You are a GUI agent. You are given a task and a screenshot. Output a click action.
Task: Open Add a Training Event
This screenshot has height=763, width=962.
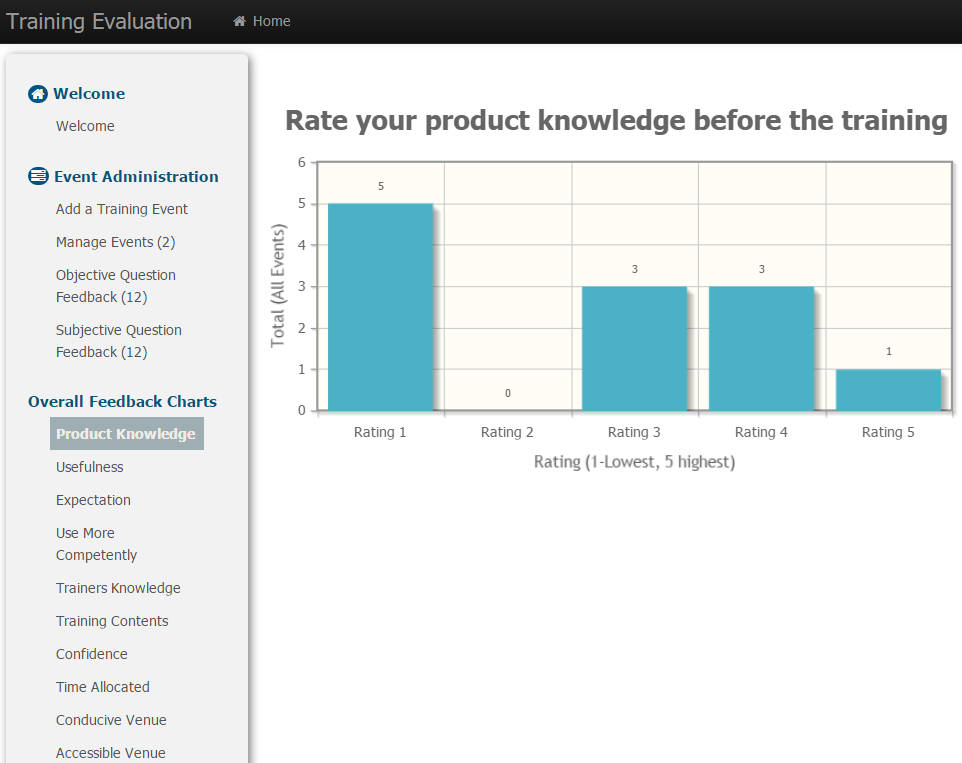coord(121,209)
